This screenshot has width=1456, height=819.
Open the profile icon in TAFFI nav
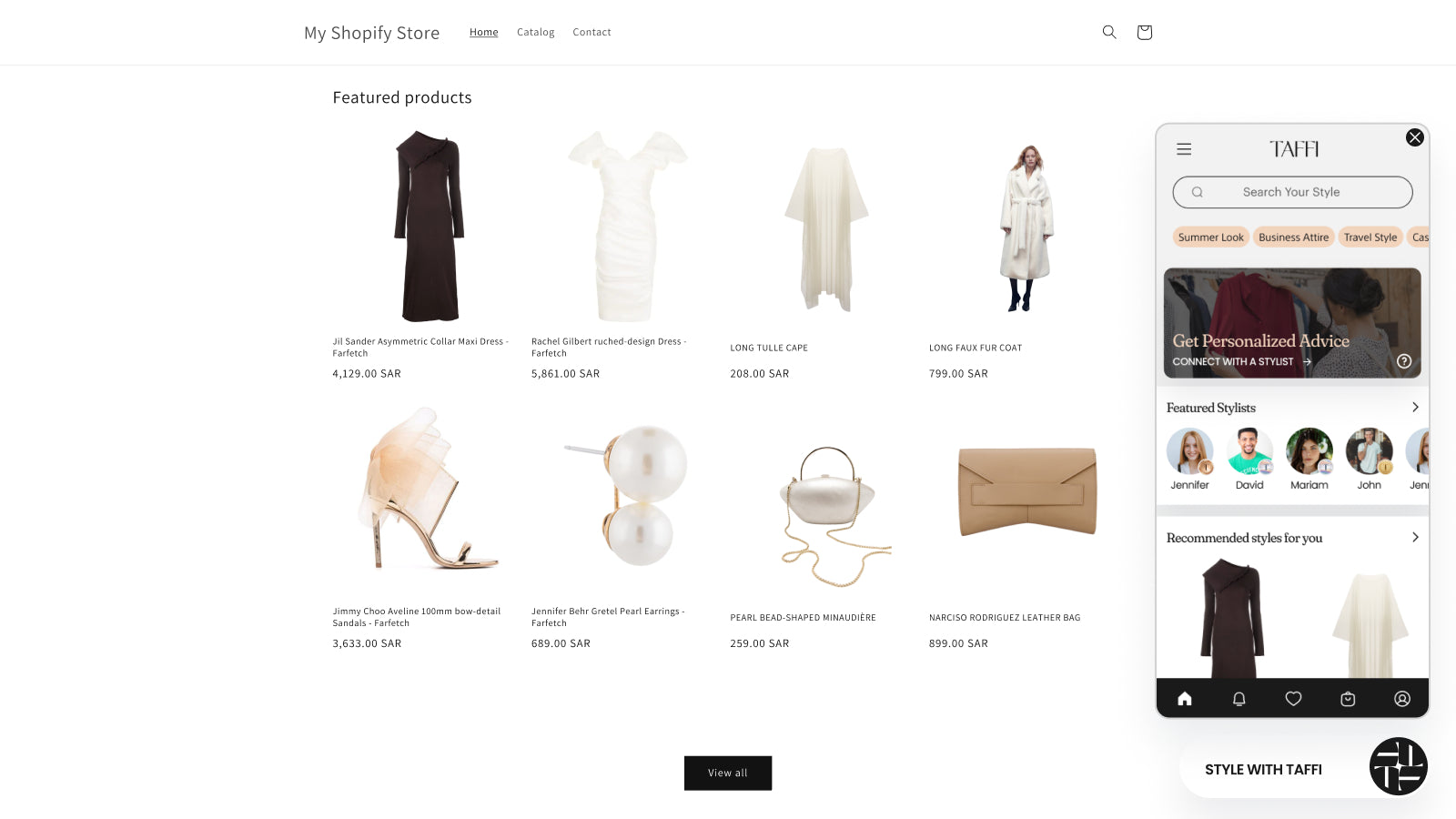[x=1401, y=698]
